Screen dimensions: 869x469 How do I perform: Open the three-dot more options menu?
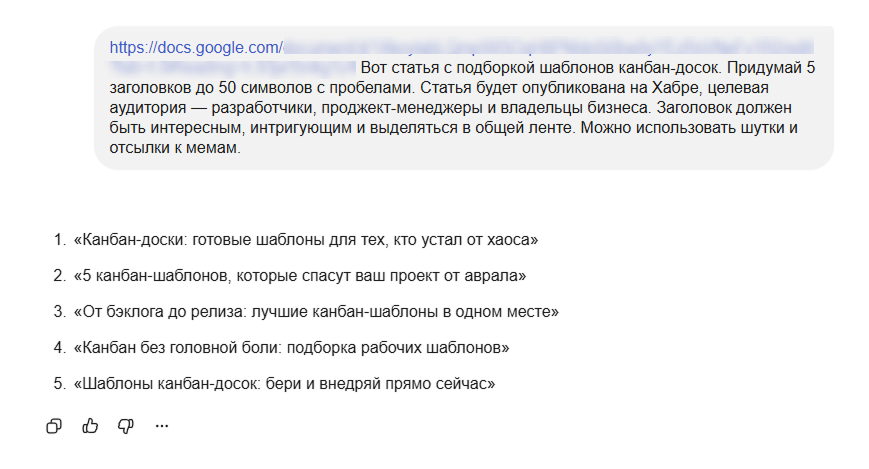click(x=162, y=426)
